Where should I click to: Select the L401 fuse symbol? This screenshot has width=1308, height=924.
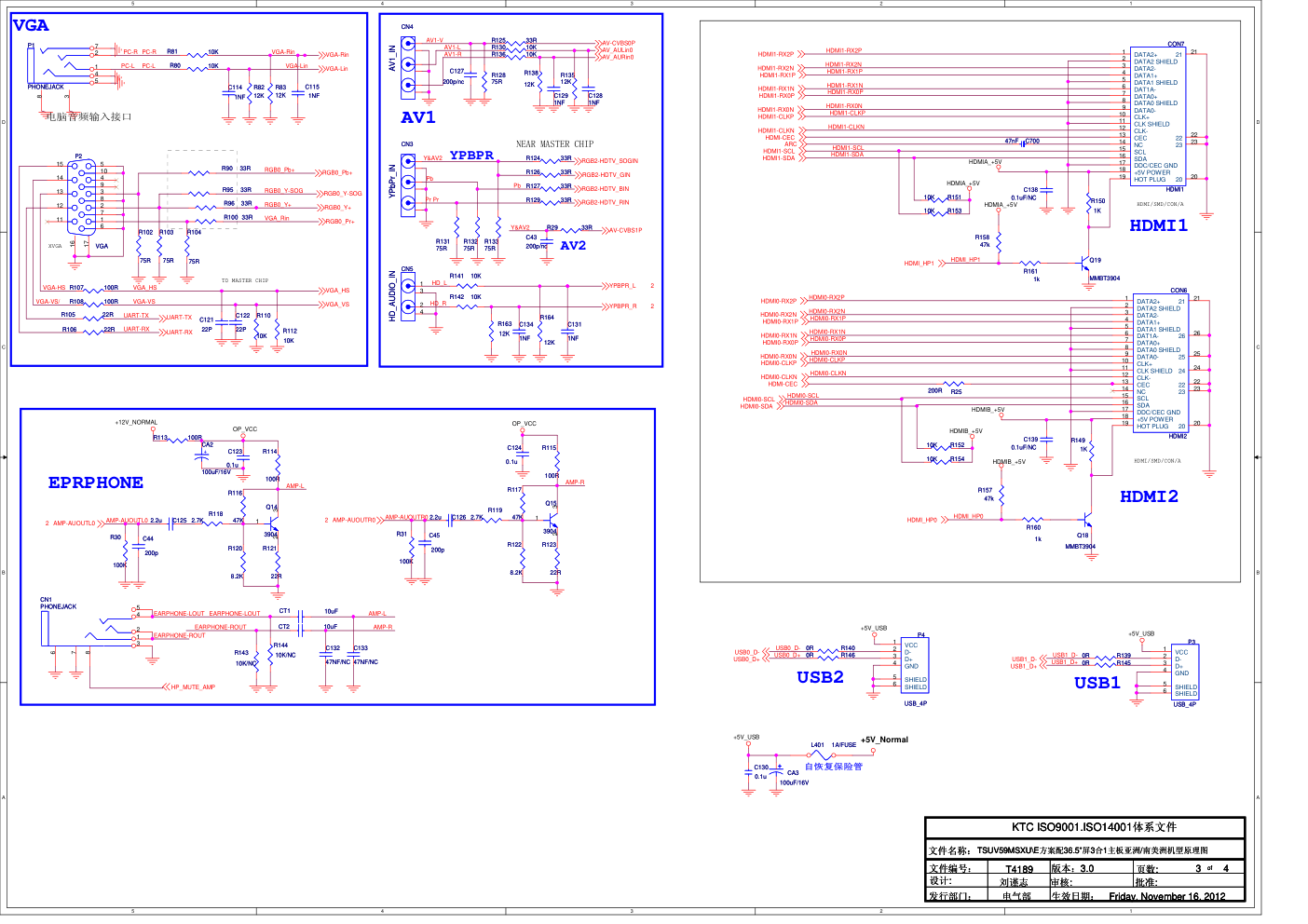click(x=820, y=754)
